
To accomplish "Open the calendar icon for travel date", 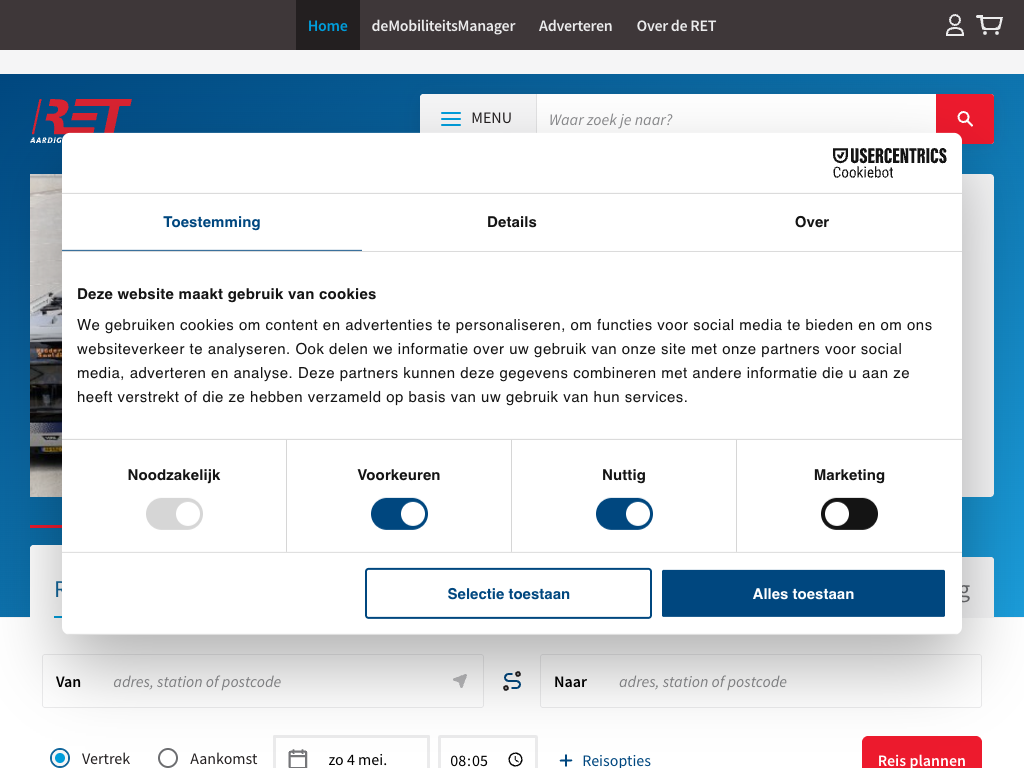I will click(x=298, y=759).
